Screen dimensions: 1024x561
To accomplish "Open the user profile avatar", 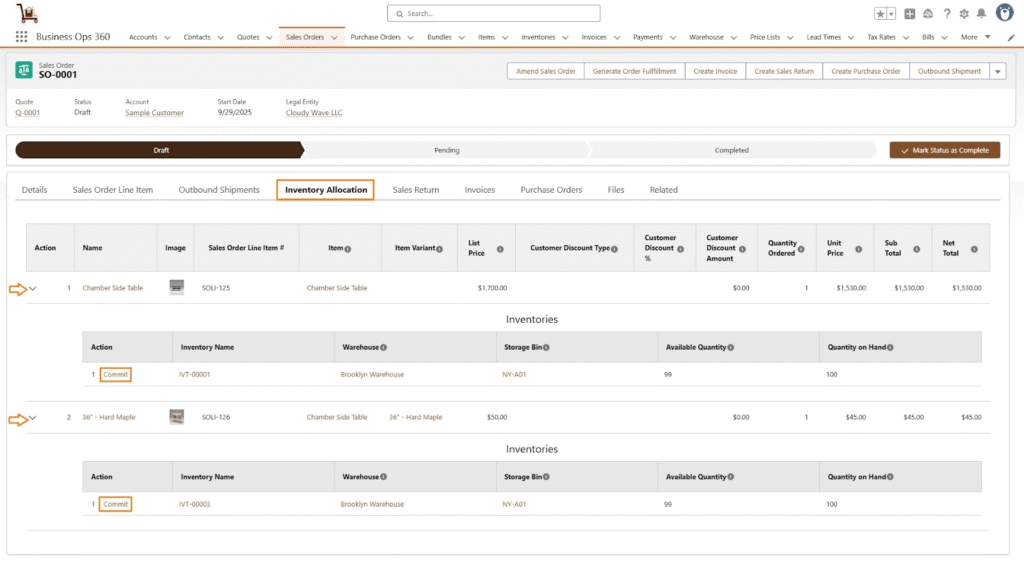I will (x=1004, y=14).
